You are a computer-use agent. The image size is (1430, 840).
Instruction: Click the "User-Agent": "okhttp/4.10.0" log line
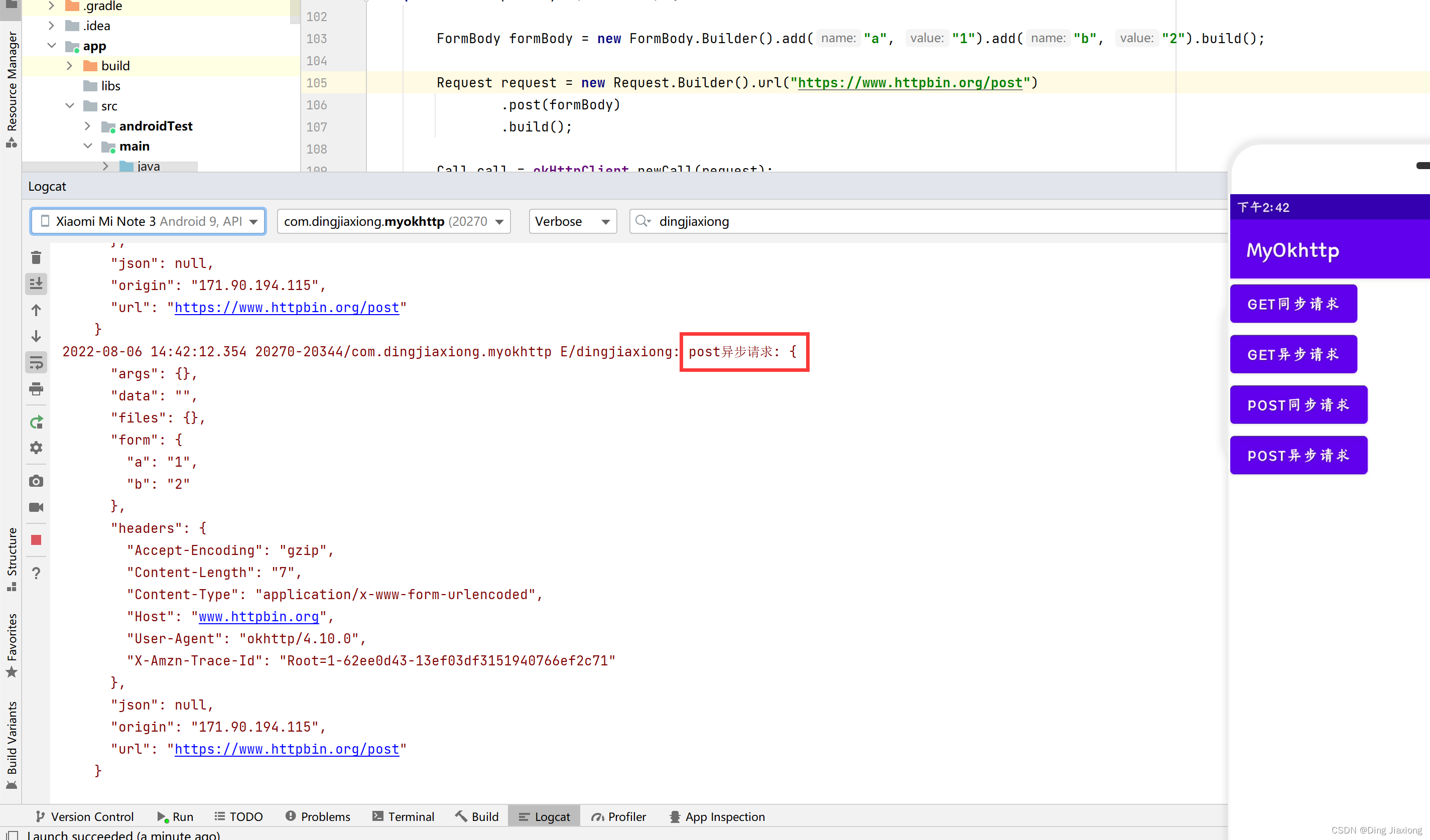(246, 639)
